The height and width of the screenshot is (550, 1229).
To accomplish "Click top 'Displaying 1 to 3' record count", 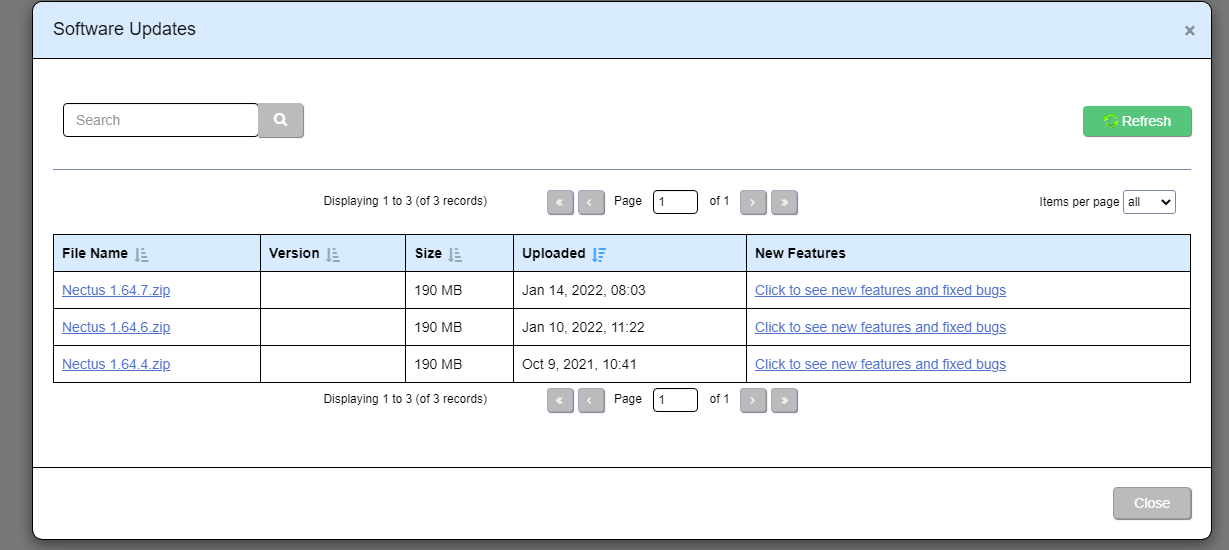I will [x=405, y=201].
